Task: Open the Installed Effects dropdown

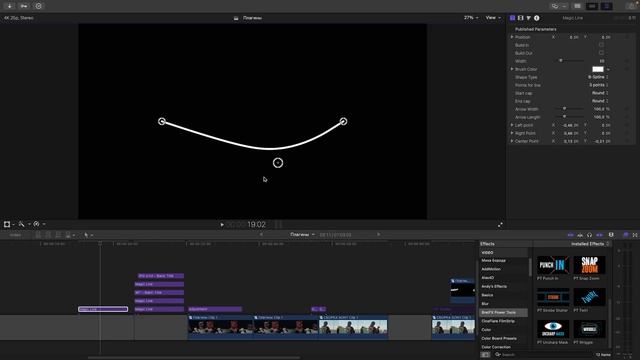Action: point(590,244)
